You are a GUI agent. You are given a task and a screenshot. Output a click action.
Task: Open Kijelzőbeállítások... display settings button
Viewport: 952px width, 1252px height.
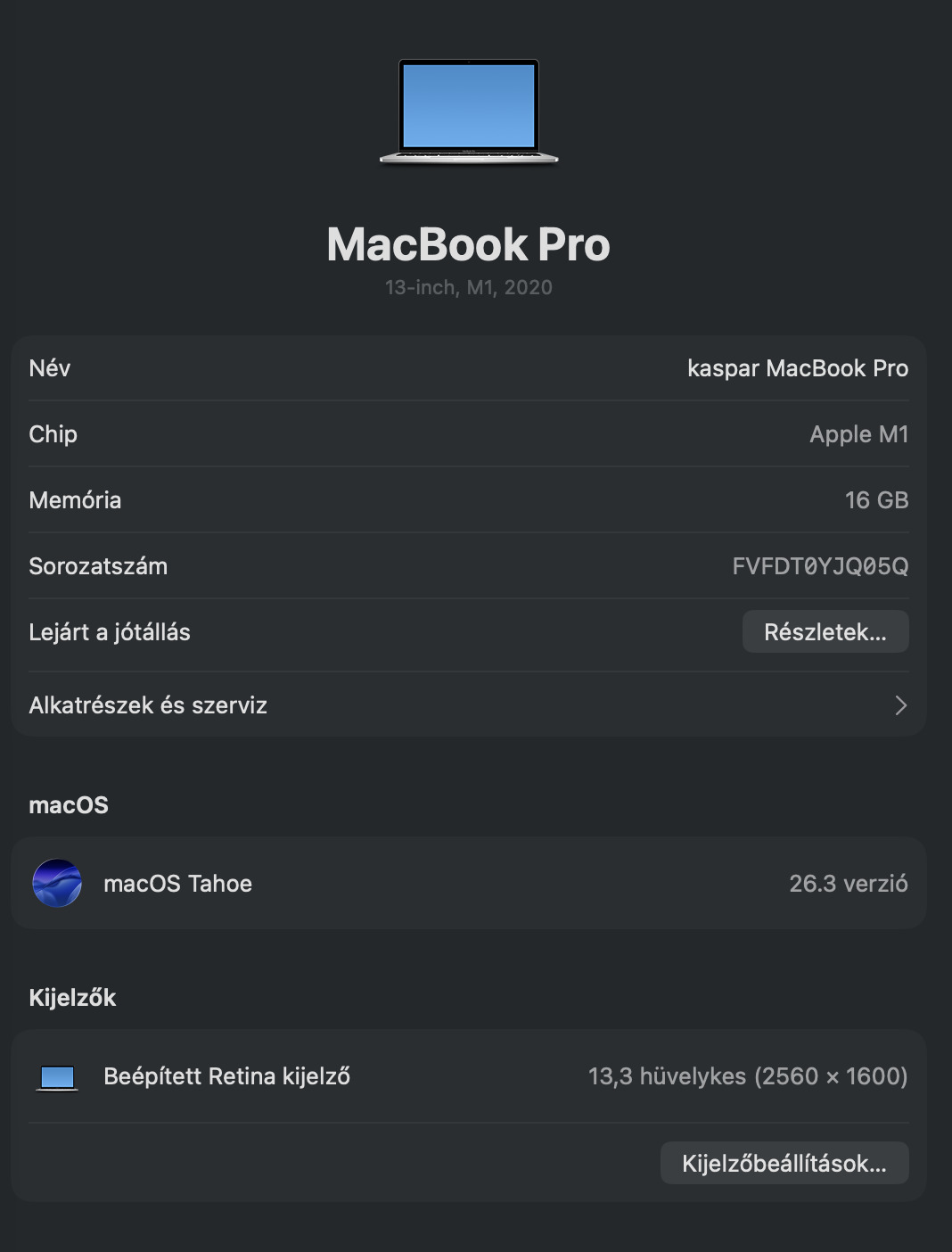784,1163
